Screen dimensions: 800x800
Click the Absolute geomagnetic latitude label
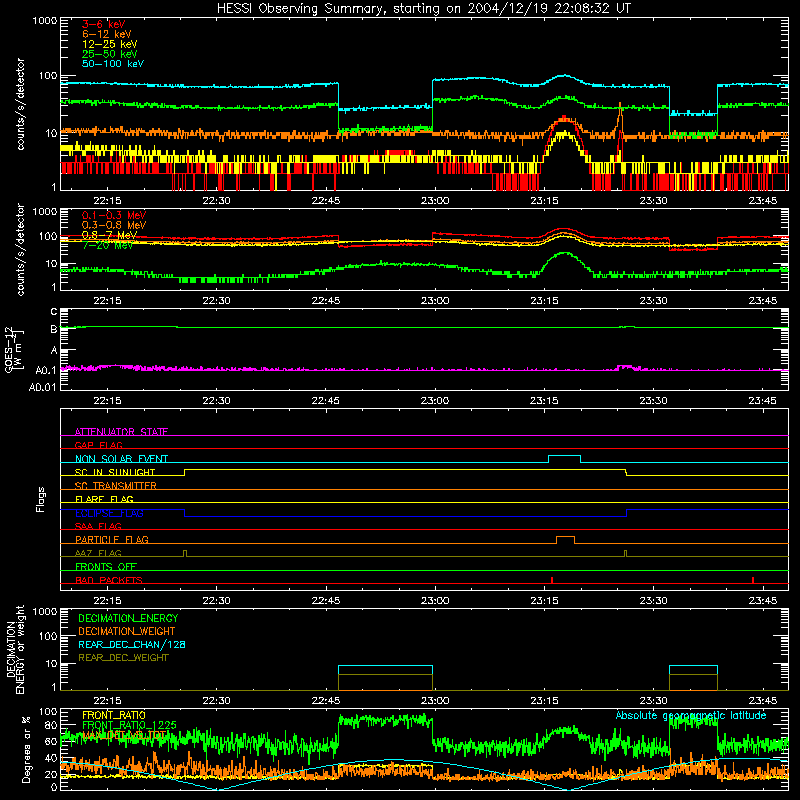pyautogui.click(x=691, y=715)
